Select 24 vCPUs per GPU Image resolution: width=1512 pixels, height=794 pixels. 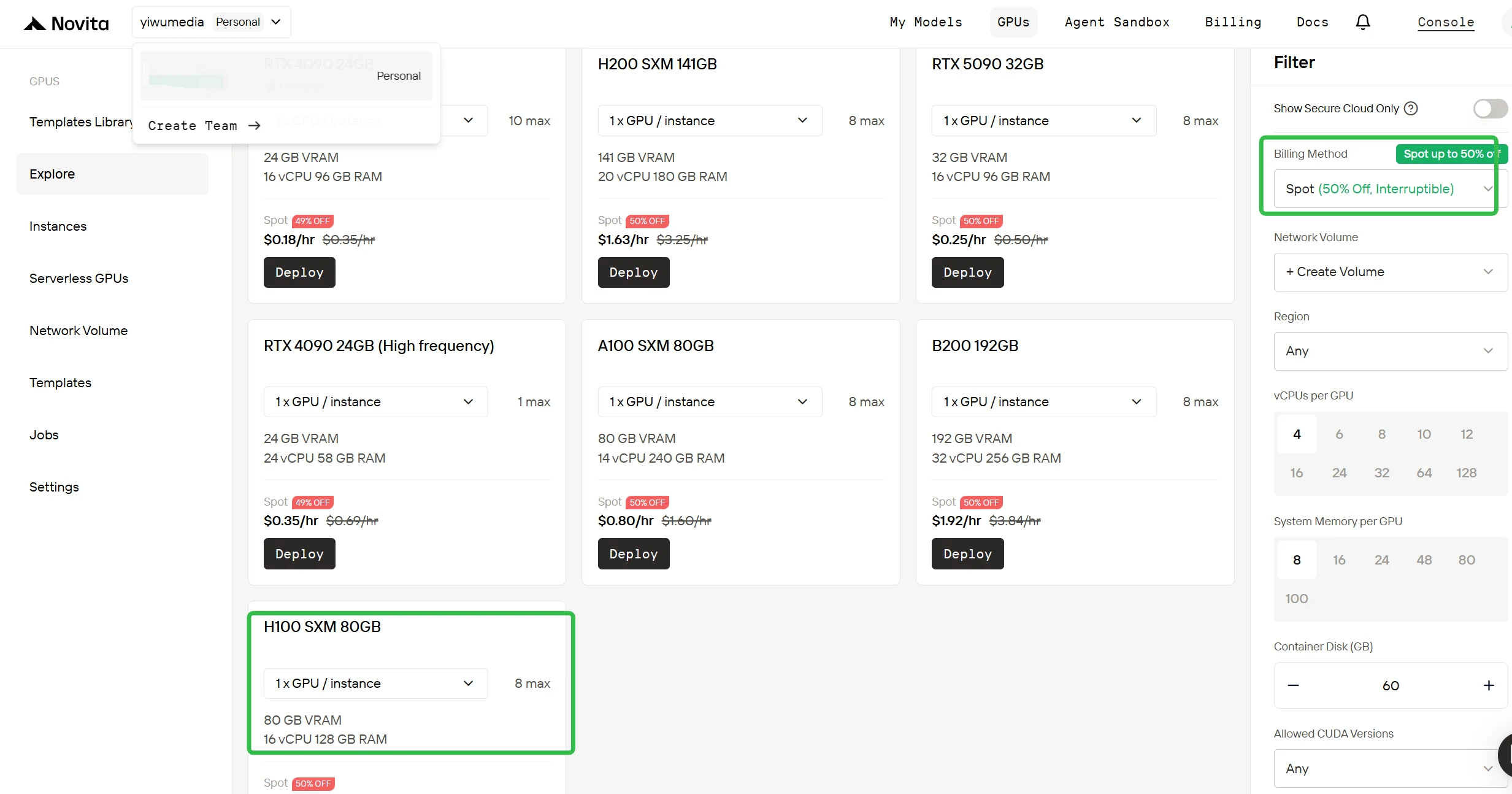[1339, 473]
